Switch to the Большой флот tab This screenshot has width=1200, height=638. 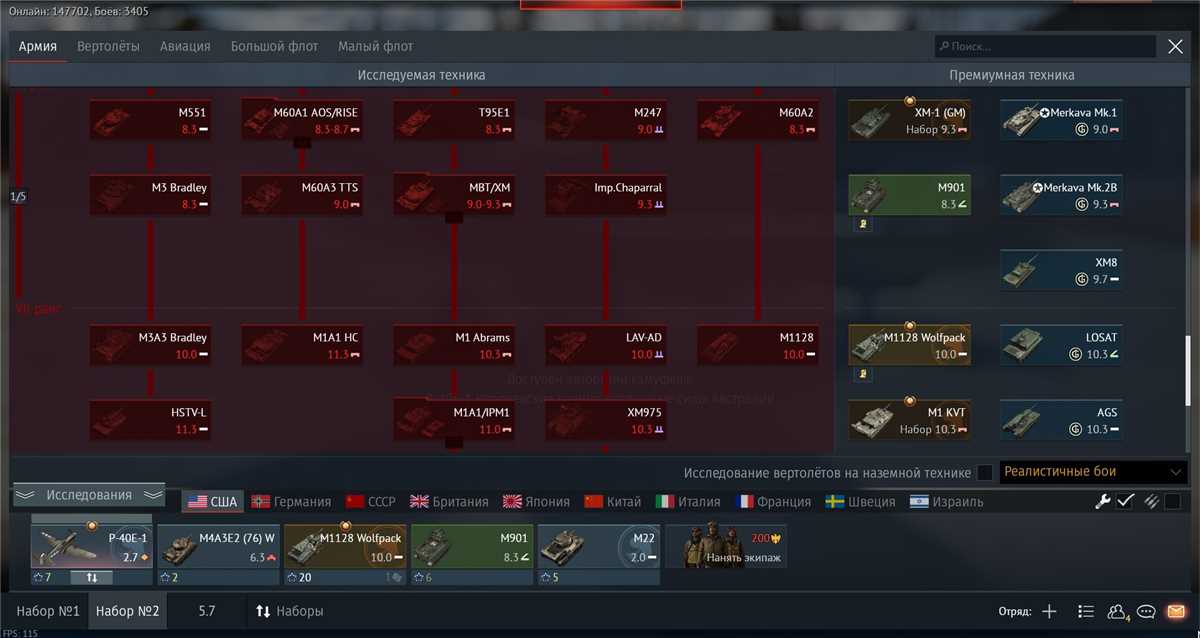(274, 46)
